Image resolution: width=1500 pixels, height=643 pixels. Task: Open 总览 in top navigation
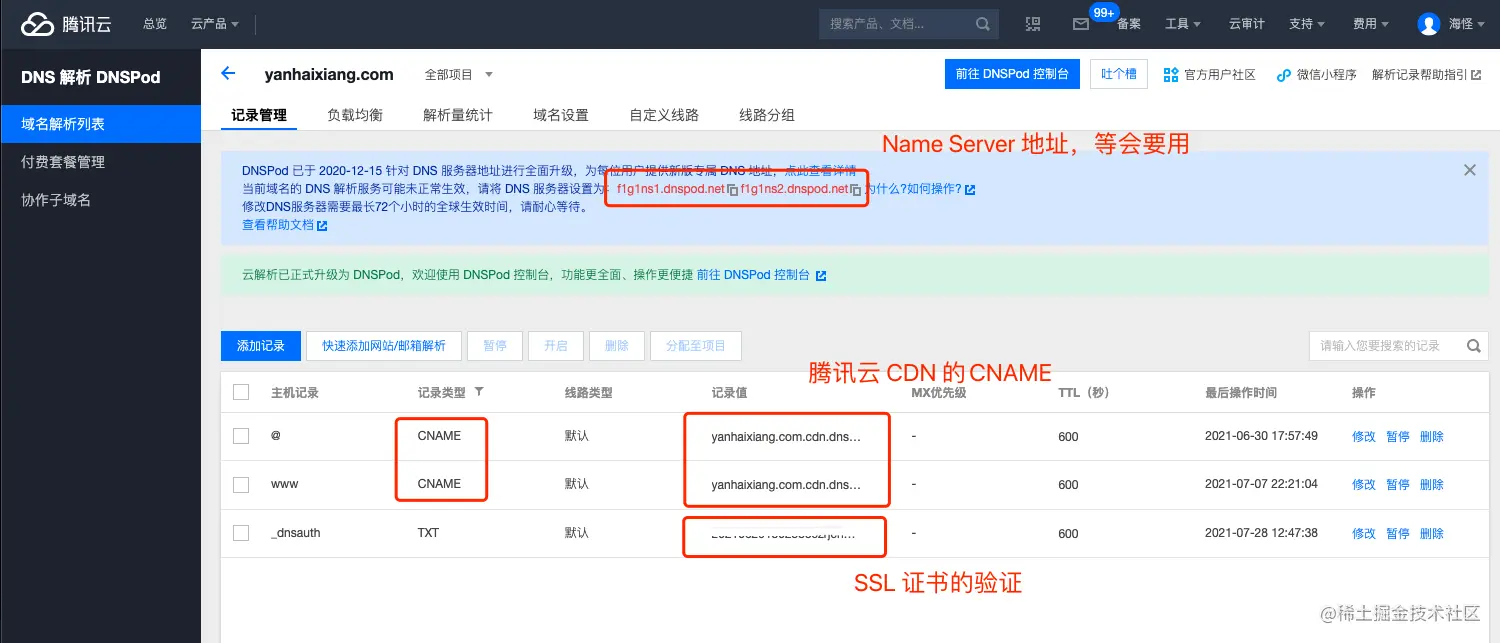point(155,24)
